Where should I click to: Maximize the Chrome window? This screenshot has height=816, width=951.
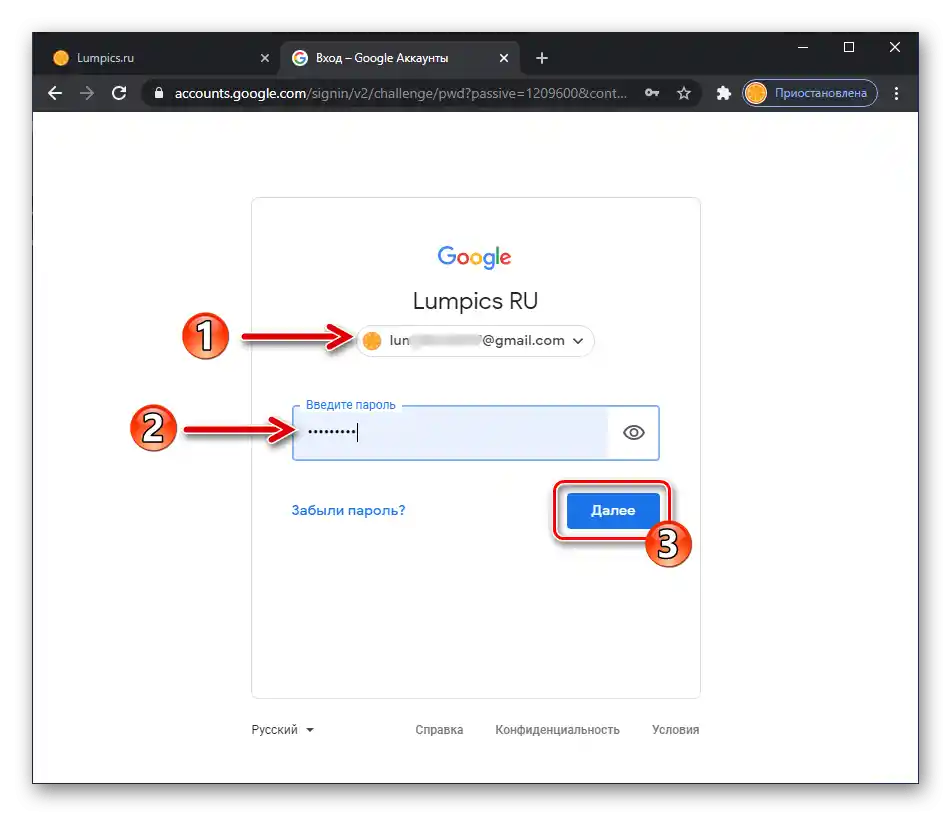coord(849,47)
